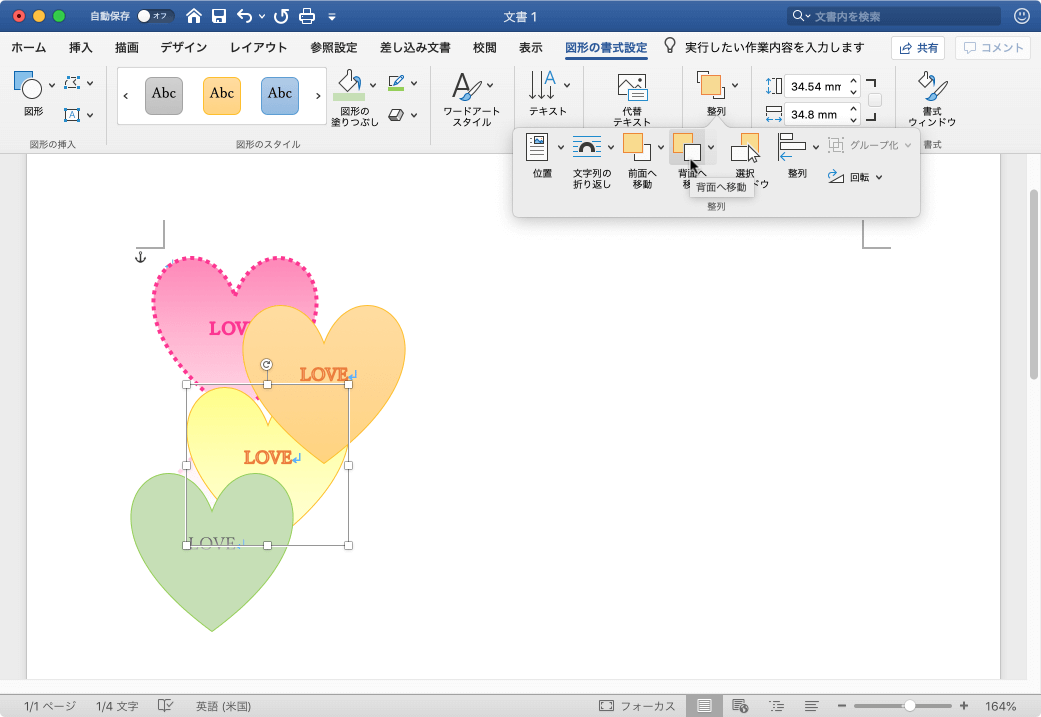This screenshot has width=1041, height=717.
Task: Click the edit shape points icon
Action: [x=72, y=83]
